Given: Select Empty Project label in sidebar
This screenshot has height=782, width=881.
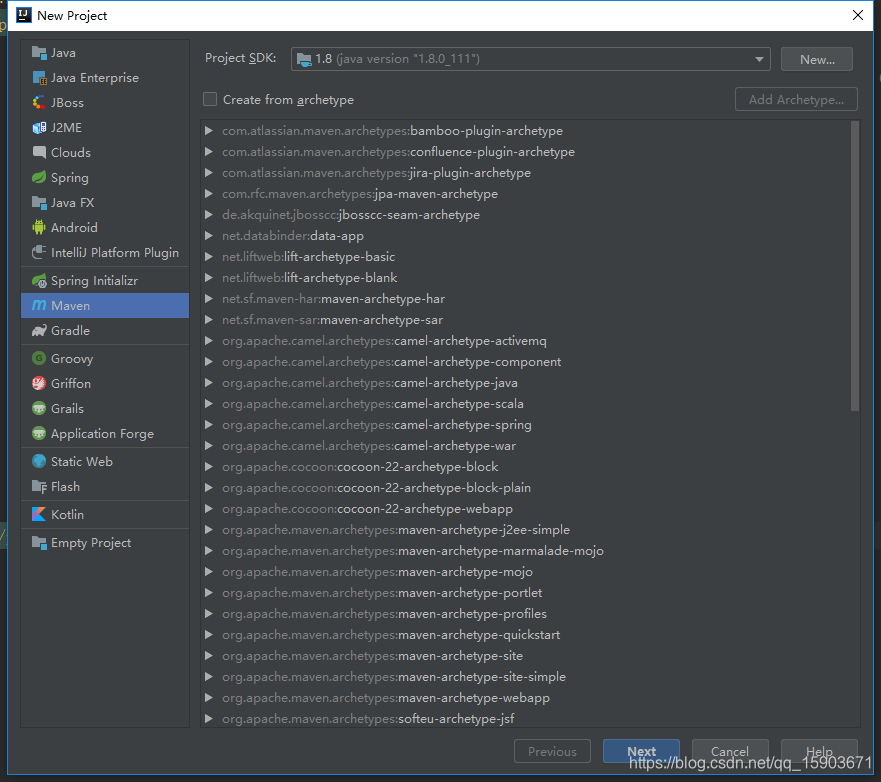Looking at the screenshot, I should (91, 543).
